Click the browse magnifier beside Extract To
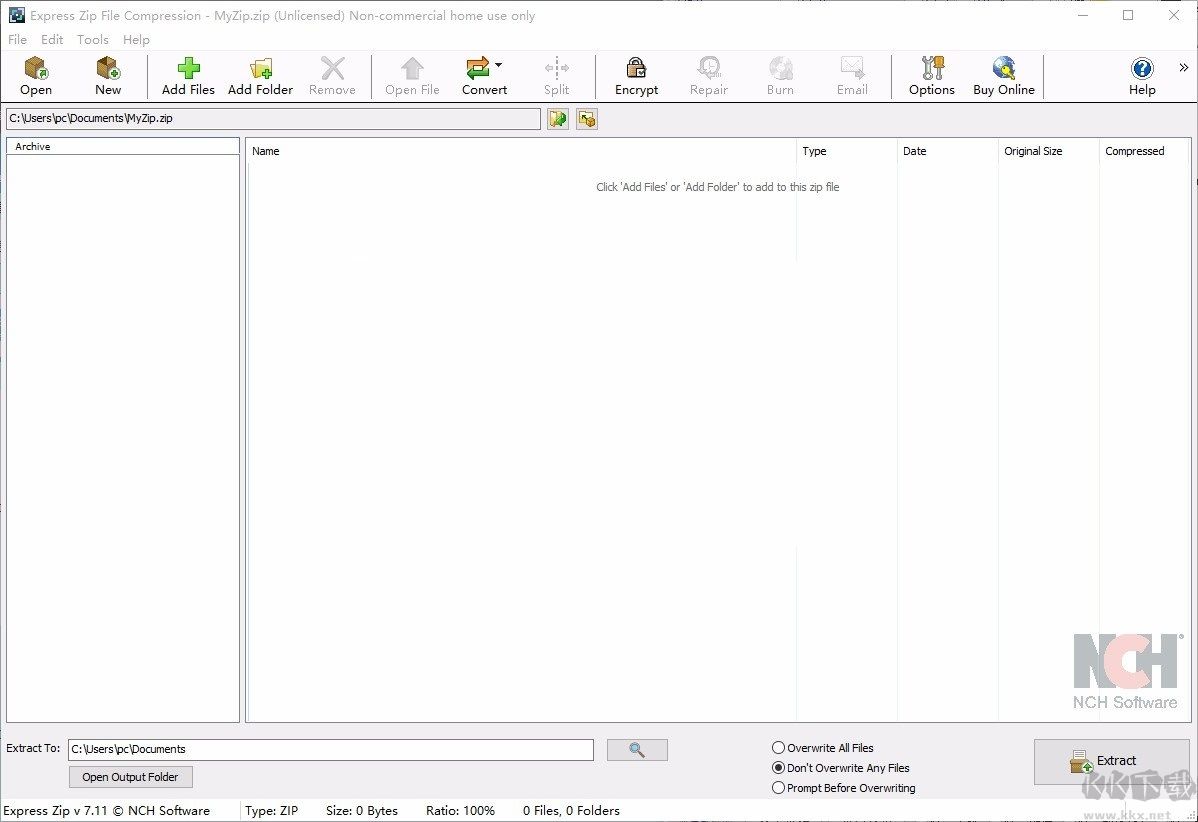The width and height of the screenshot is (1198, 822). 637,749
